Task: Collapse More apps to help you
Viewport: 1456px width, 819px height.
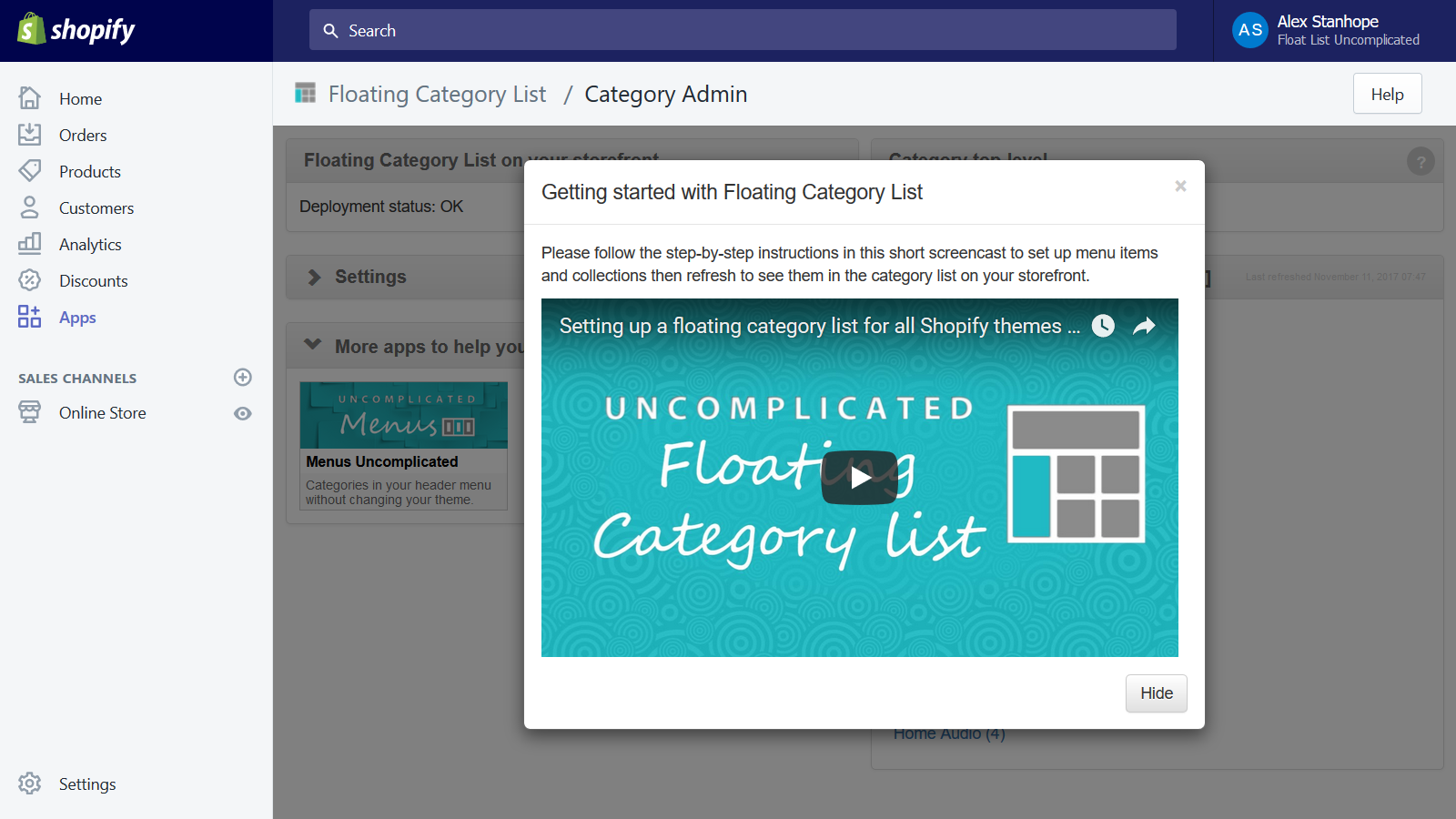Action: click(x=313, y=345)
